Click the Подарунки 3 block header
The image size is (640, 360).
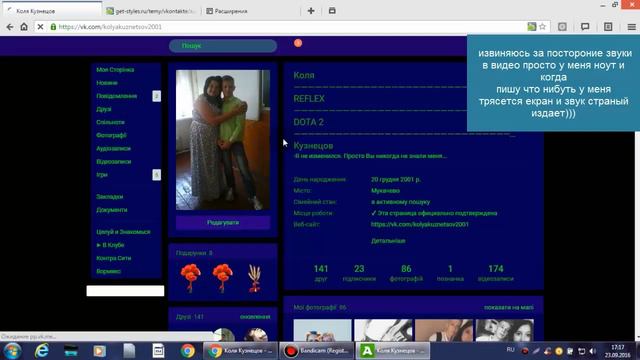[194, 253]
